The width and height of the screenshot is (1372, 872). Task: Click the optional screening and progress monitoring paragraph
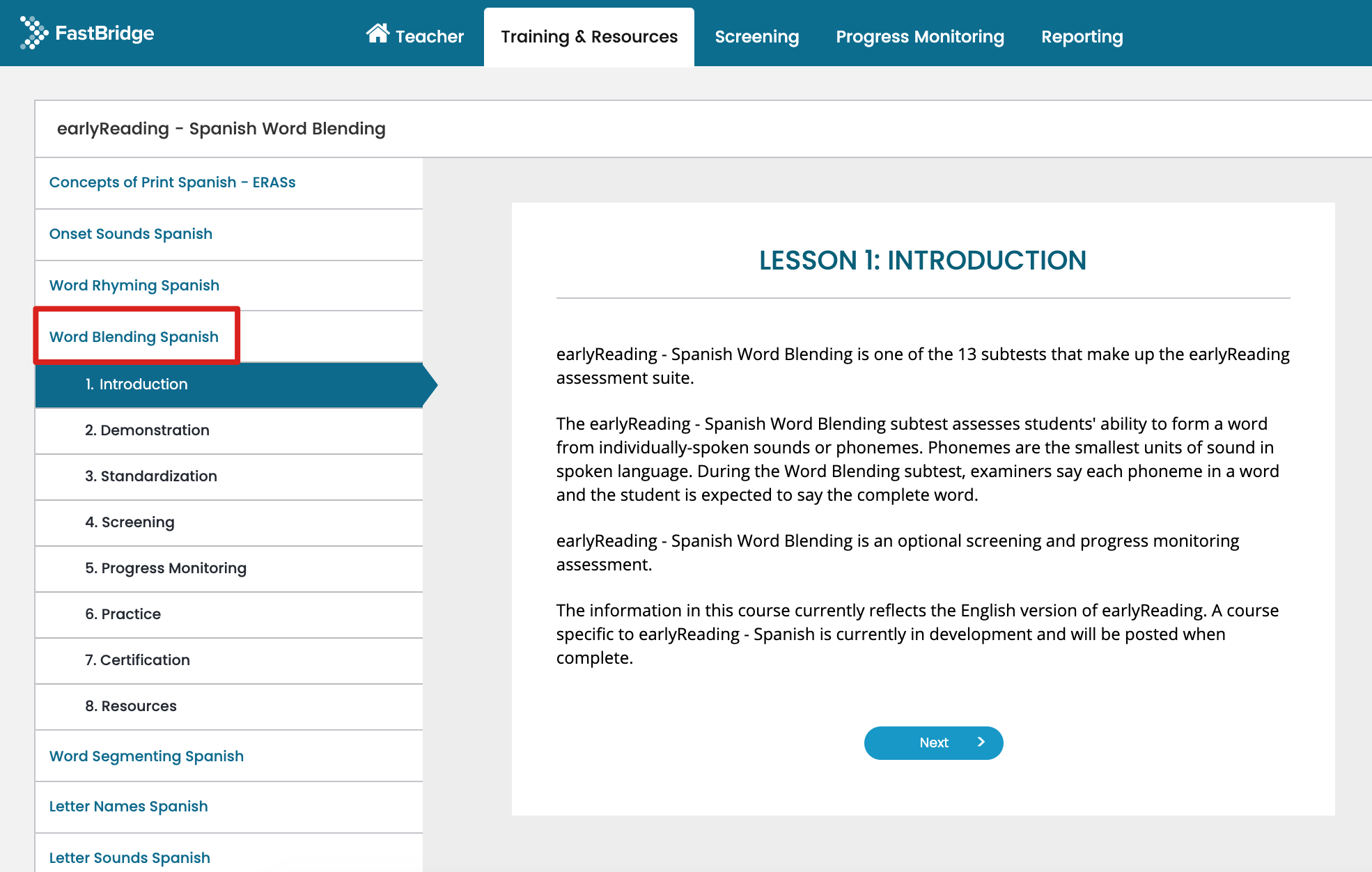898,553
